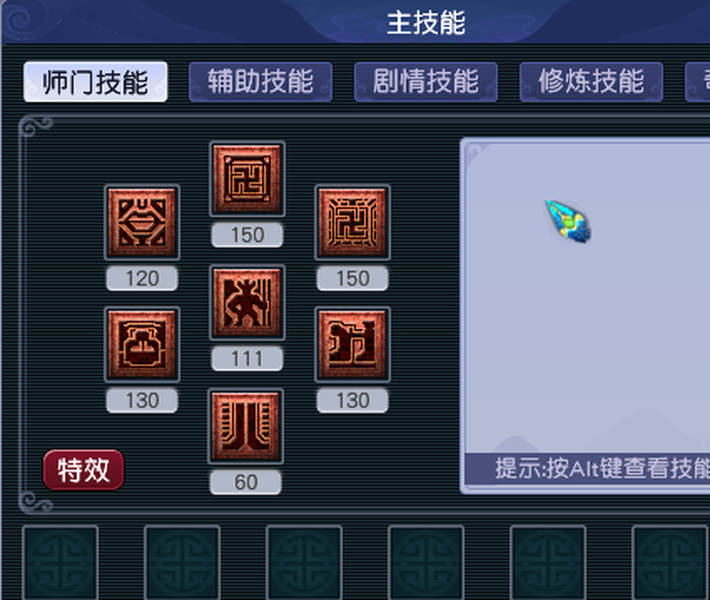Click the left lower skill icon above 130

142,345
